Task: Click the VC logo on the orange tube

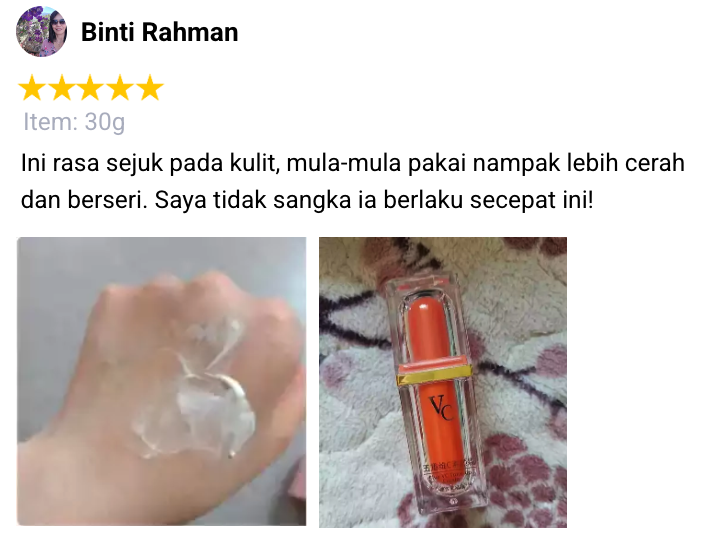Action: [441, 408]
